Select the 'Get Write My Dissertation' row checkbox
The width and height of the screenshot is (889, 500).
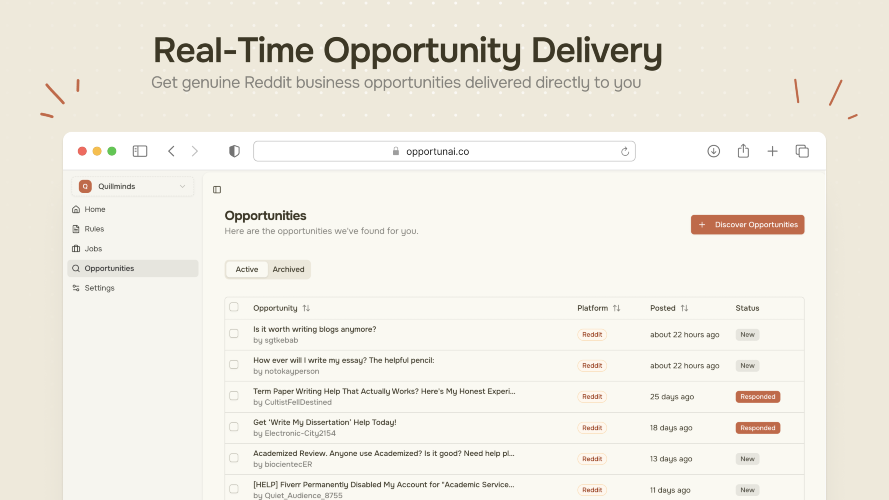pos(234,427)
